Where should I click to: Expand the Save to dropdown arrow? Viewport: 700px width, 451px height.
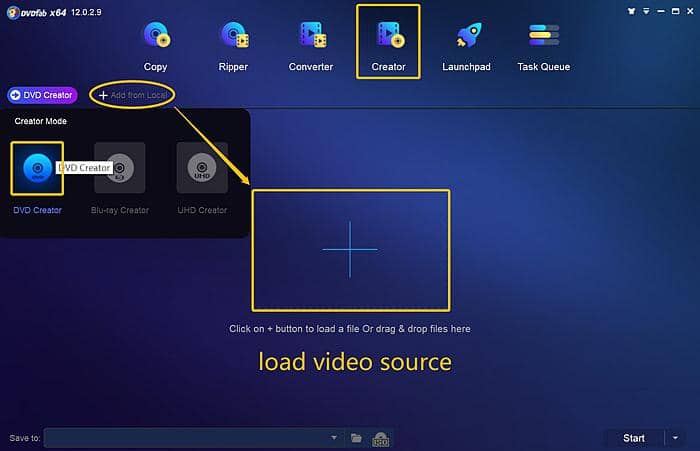[x=334, y=438]
